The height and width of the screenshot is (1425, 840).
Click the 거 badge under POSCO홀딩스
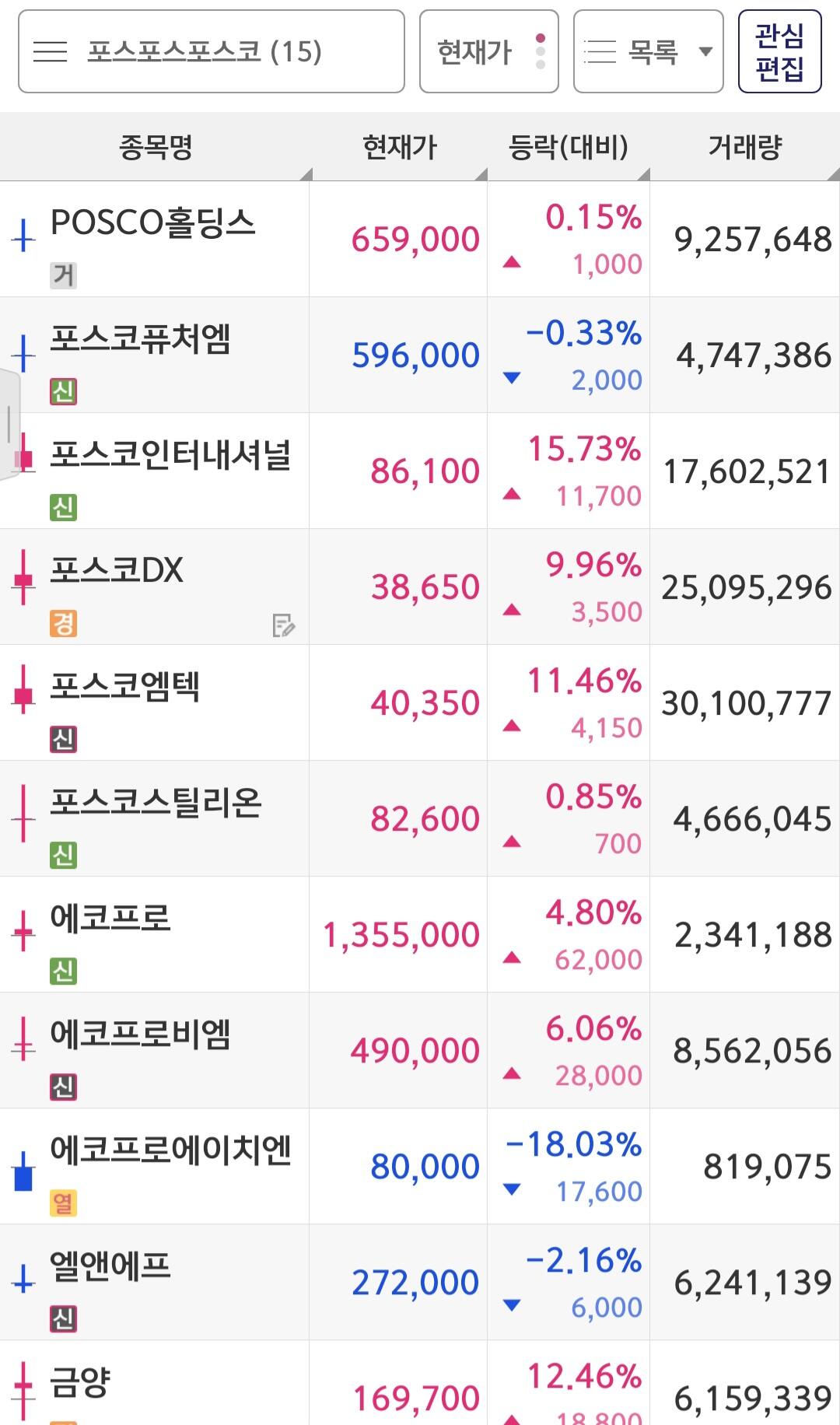tap(63, 275)
